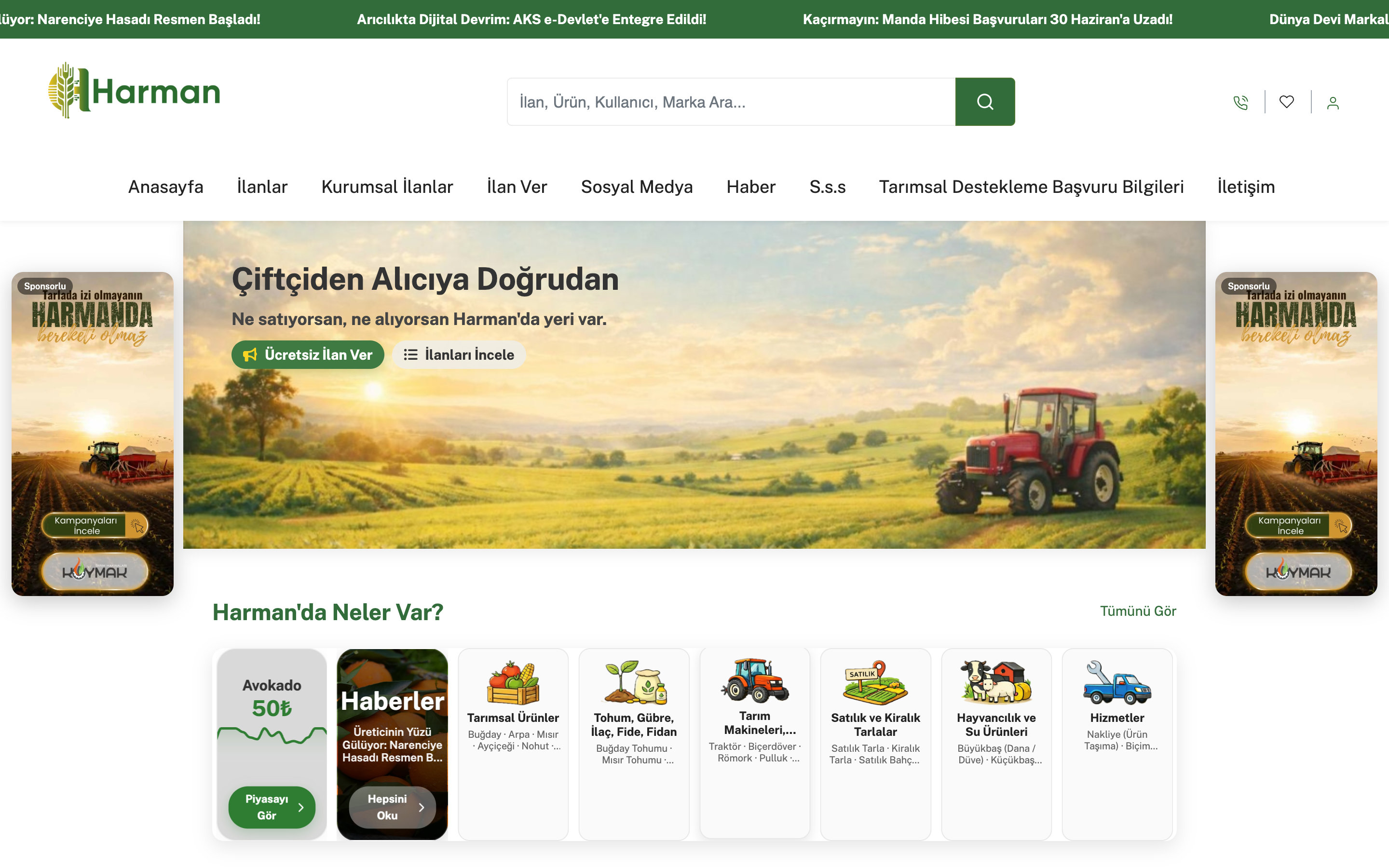Open Kurumsal İlanlar
1389x868 pixels.
pyautogui.click(x=387, y=187)
